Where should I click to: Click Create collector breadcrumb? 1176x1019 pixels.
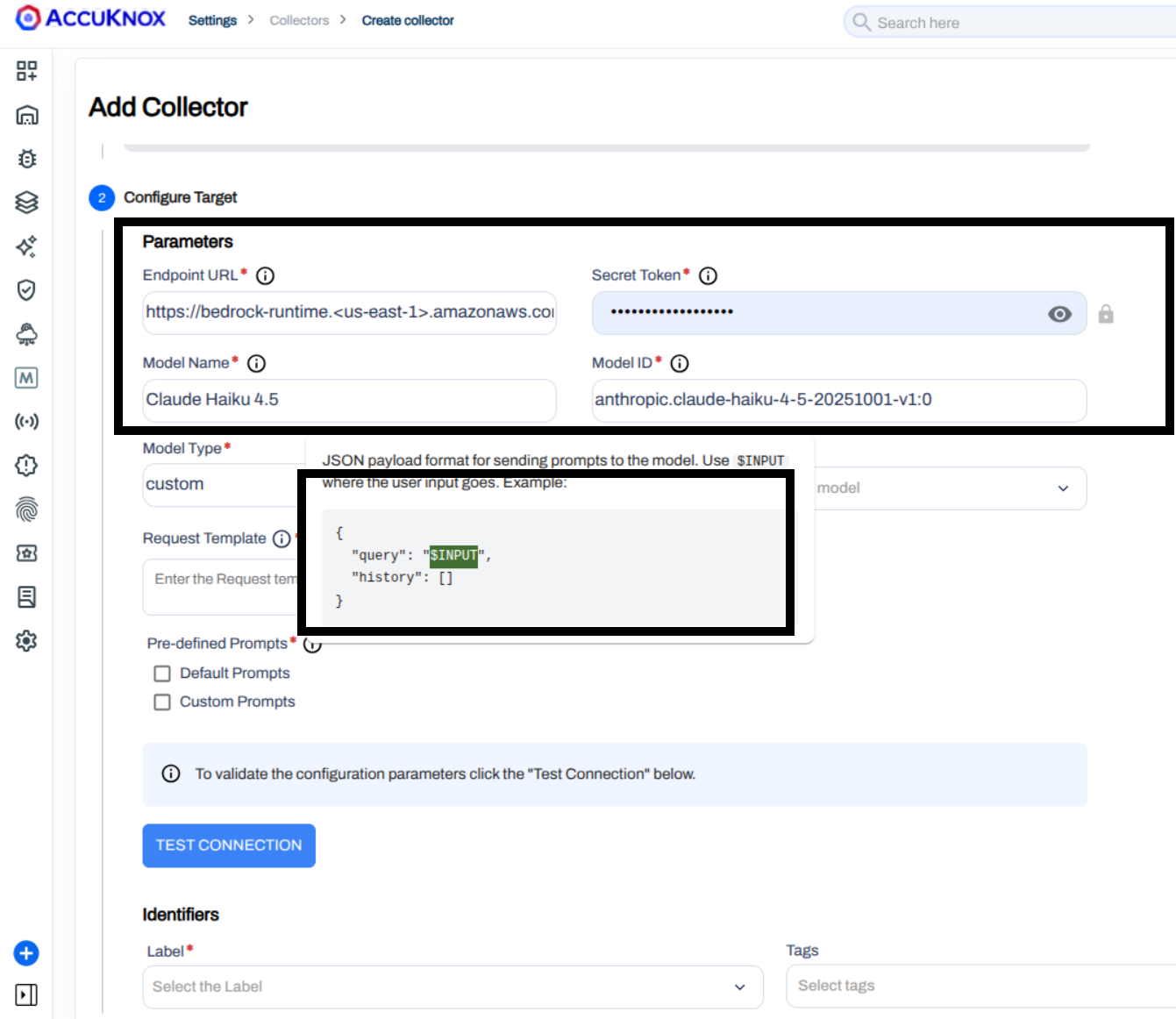(408, 20)
